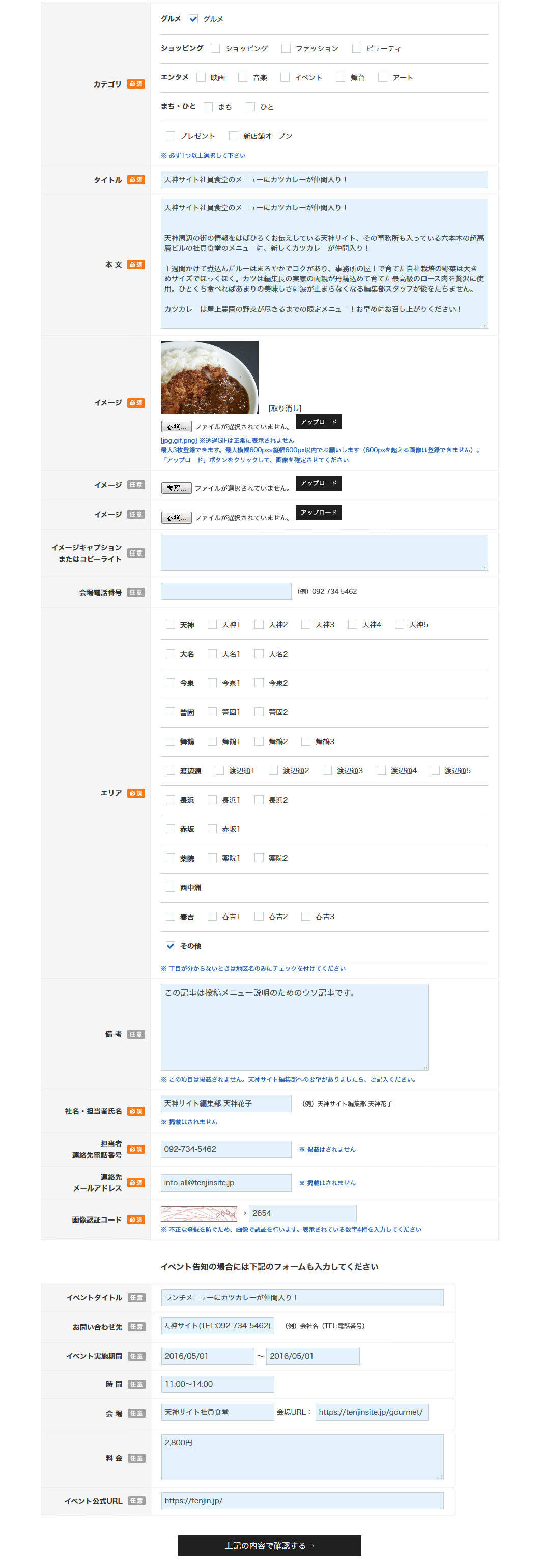Viewport: 539px width, 1568px height.
Task: Click the curry image thumbnail
Action: [x=210, y=378]
